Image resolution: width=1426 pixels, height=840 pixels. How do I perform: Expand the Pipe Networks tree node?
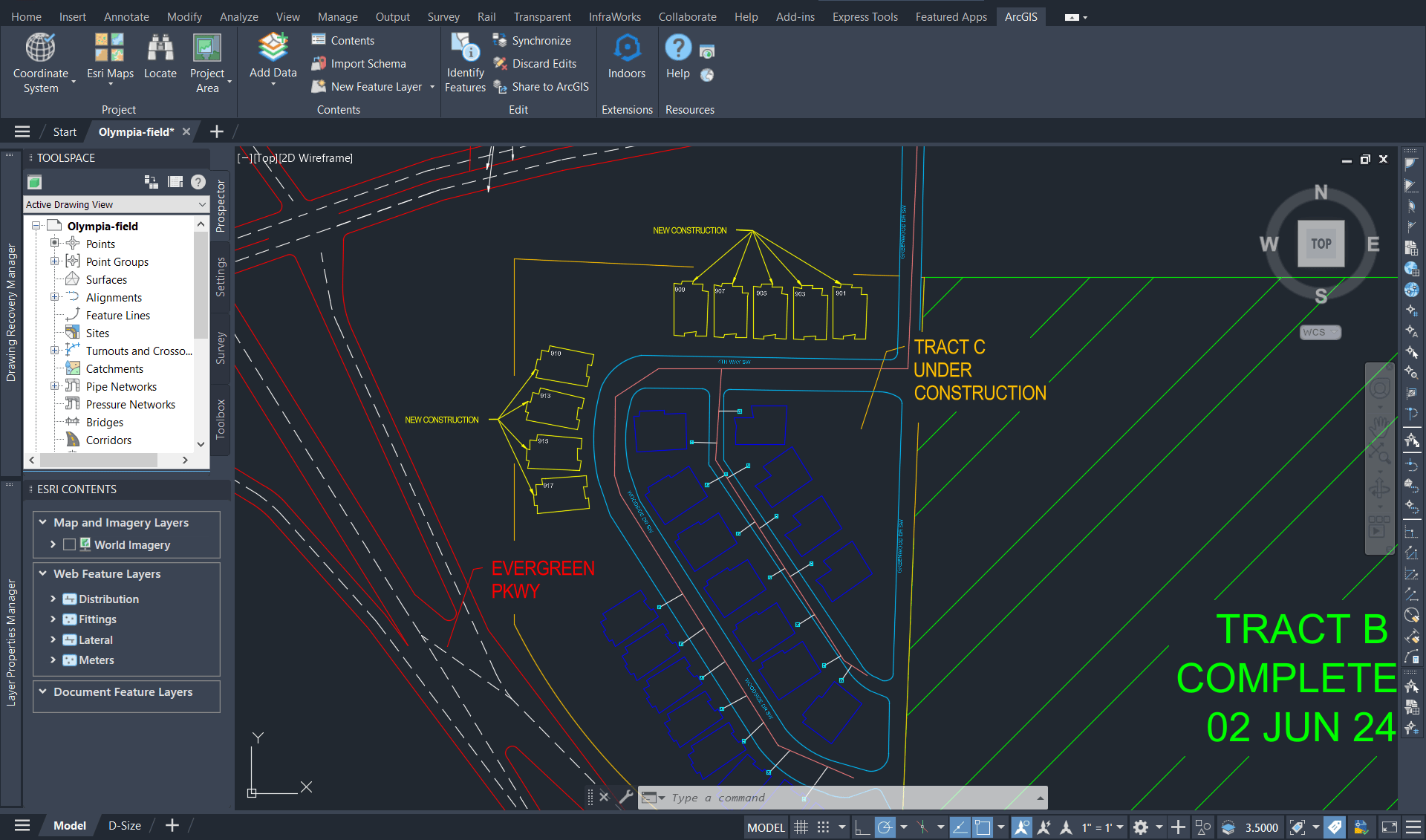[55, 385]
